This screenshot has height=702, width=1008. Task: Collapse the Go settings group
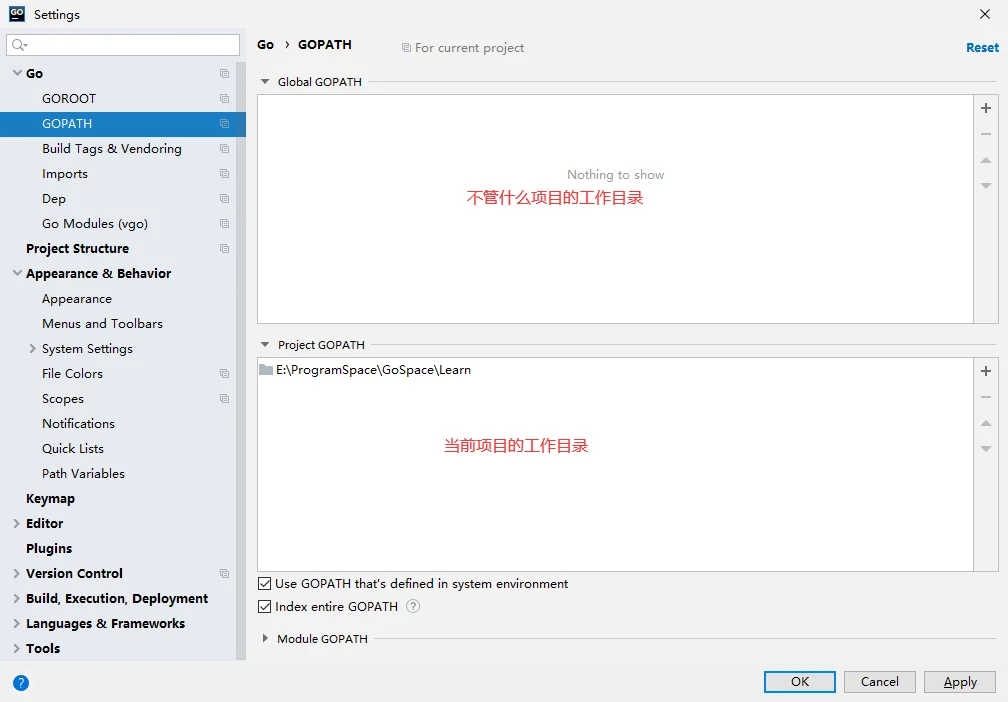17,73
